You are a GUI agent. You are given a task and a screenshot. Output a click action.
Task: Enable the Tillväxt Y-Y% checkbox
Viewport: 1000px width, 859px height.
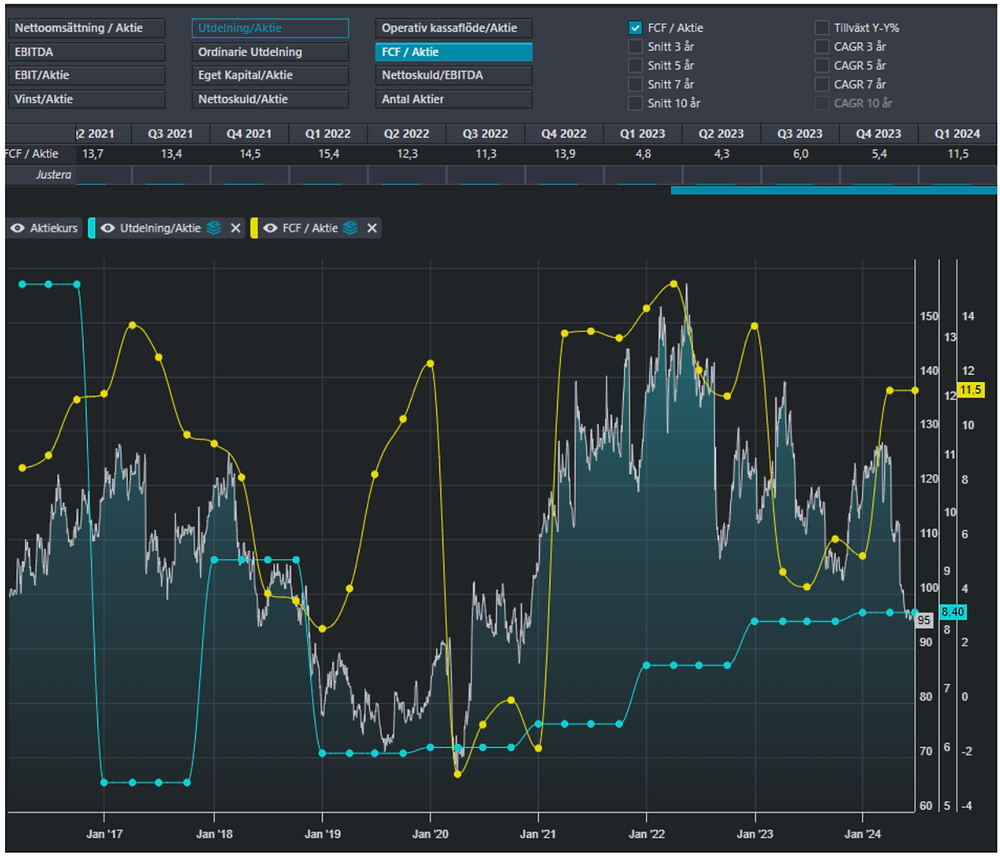821,28
